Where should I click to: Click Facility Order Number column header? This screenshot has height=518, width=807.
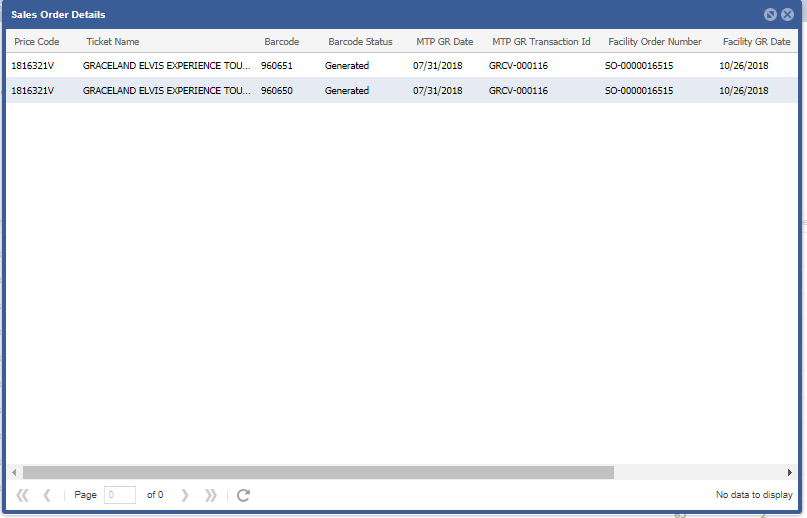(654, 42)
